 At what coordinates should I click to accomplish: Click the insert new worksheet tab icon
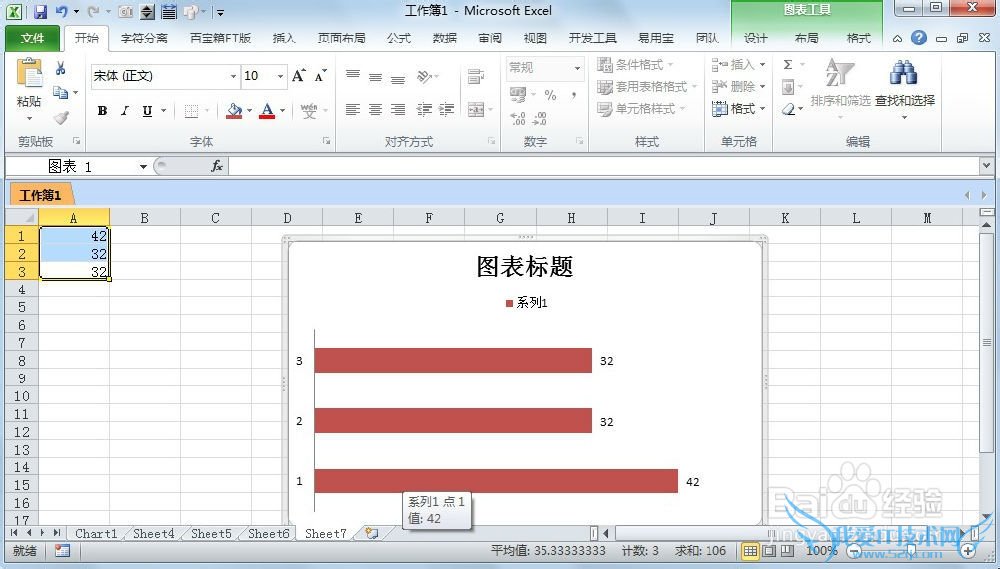pyautogui.click(x=372, y=533)
